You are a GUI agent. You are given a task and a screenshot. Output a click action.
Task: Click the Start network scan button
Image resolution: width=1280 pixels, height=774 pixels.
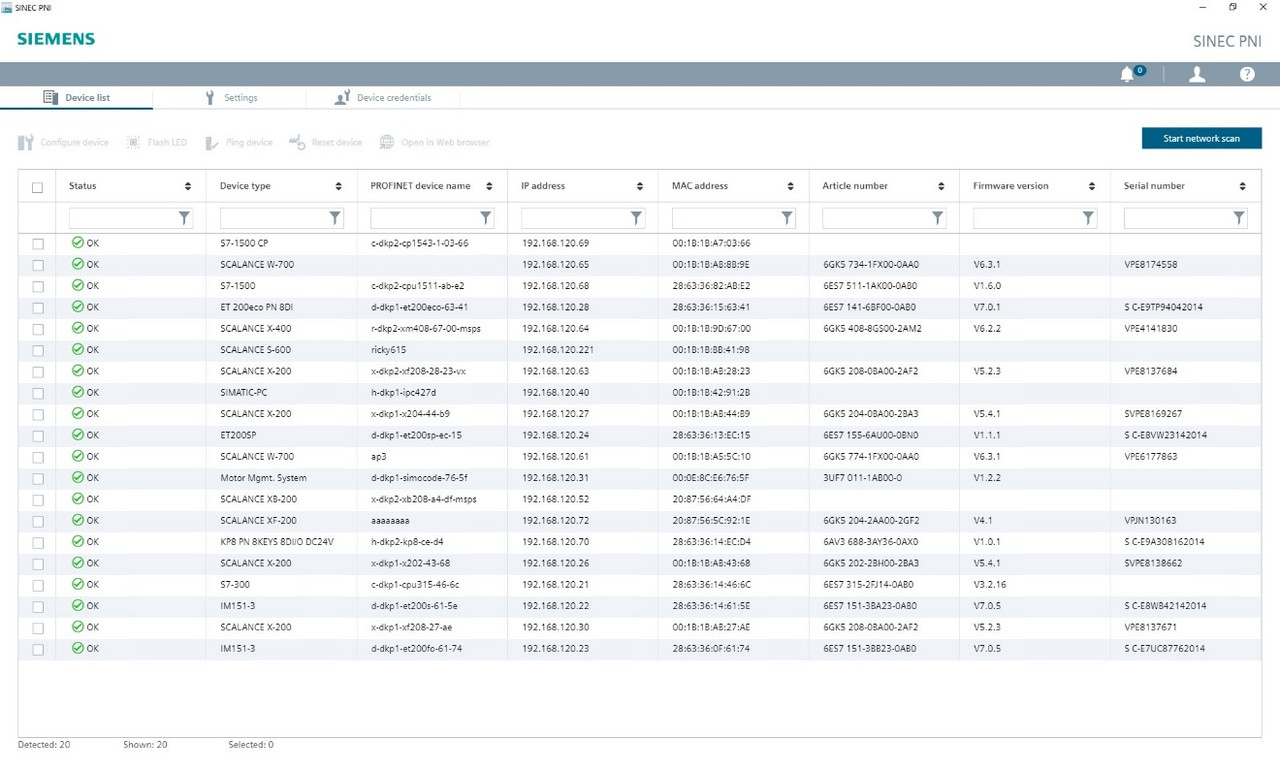(x=1201, y=138)
